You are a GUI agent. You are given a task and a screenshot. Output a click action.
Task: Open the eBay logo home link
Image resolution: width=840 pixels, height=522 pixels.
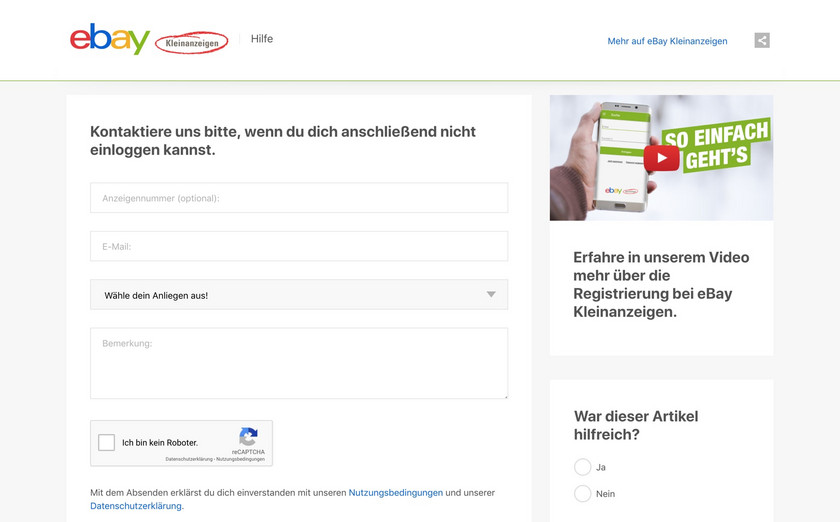tap(110, 39)
